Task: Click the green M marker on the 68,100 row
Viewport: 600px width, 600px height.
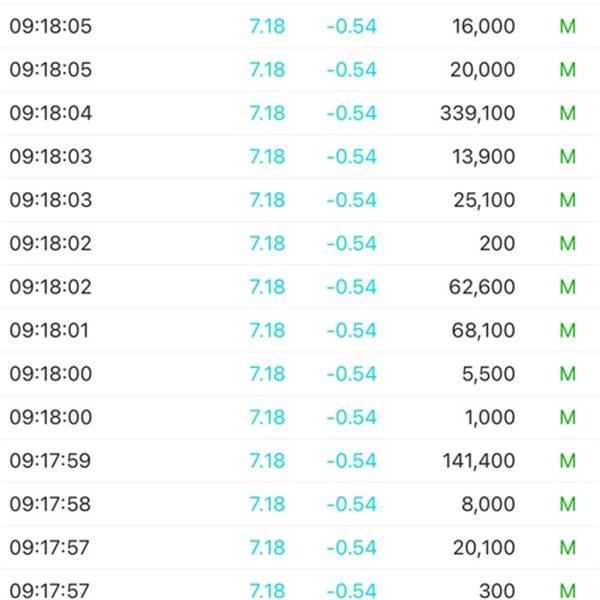Action: point(567,330)
